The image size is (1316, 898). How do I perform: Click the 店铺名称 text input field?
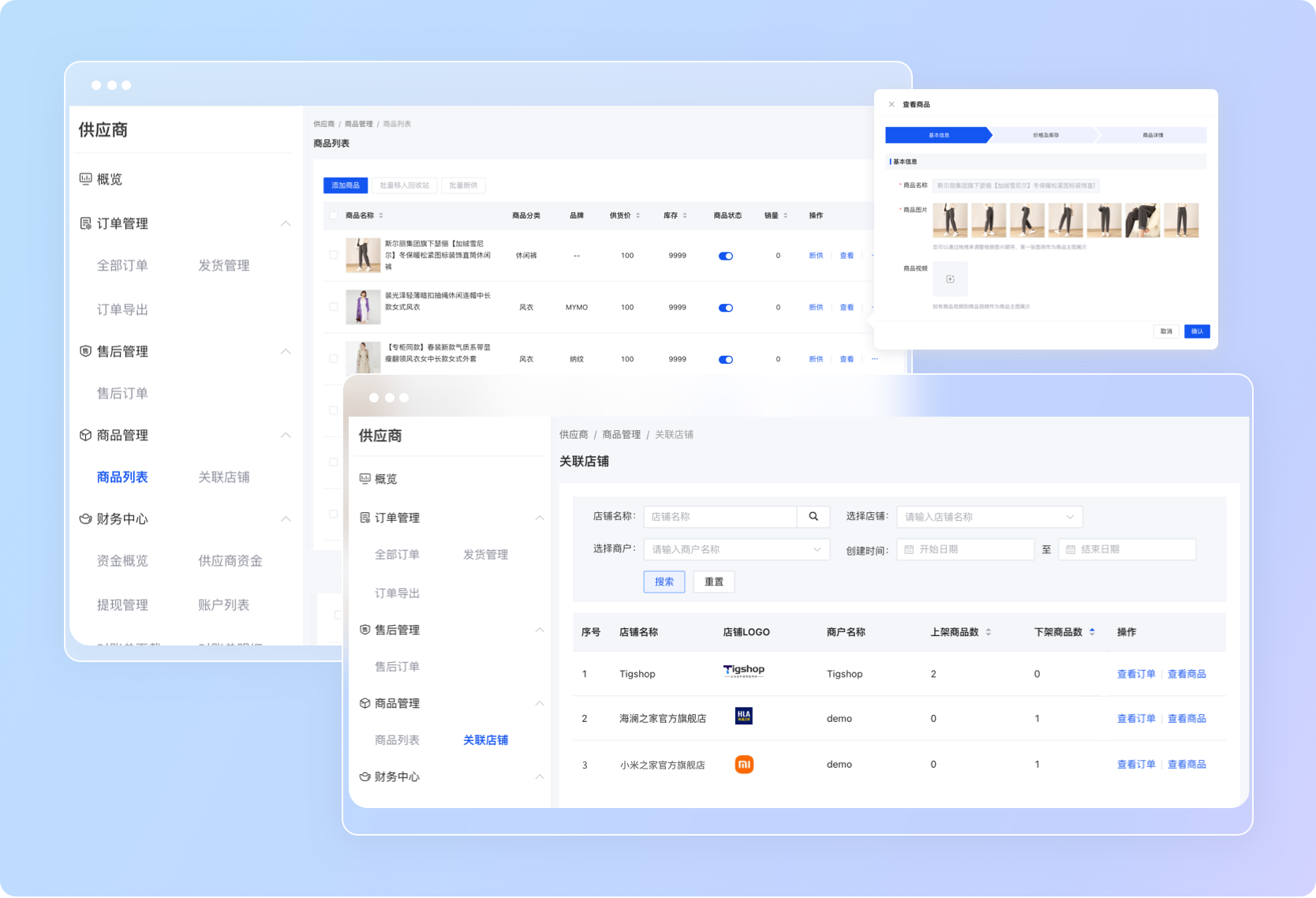[x=720, y=517]
